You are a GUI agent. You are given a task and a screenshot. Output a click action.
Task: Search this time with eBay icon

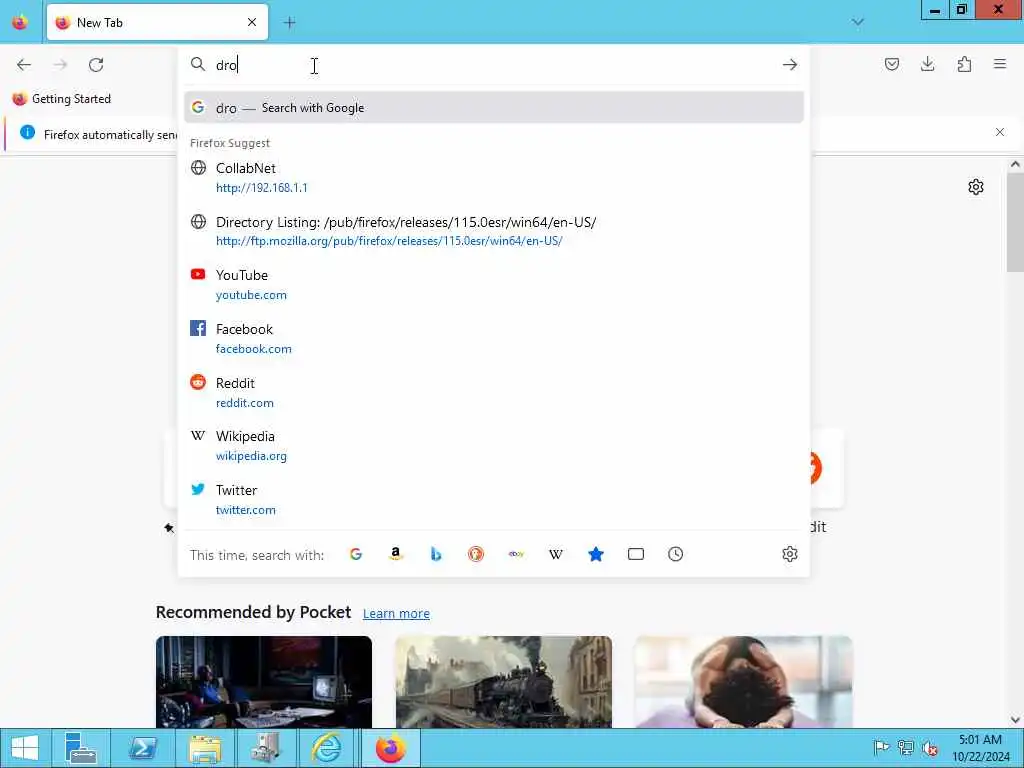[516, 554]
